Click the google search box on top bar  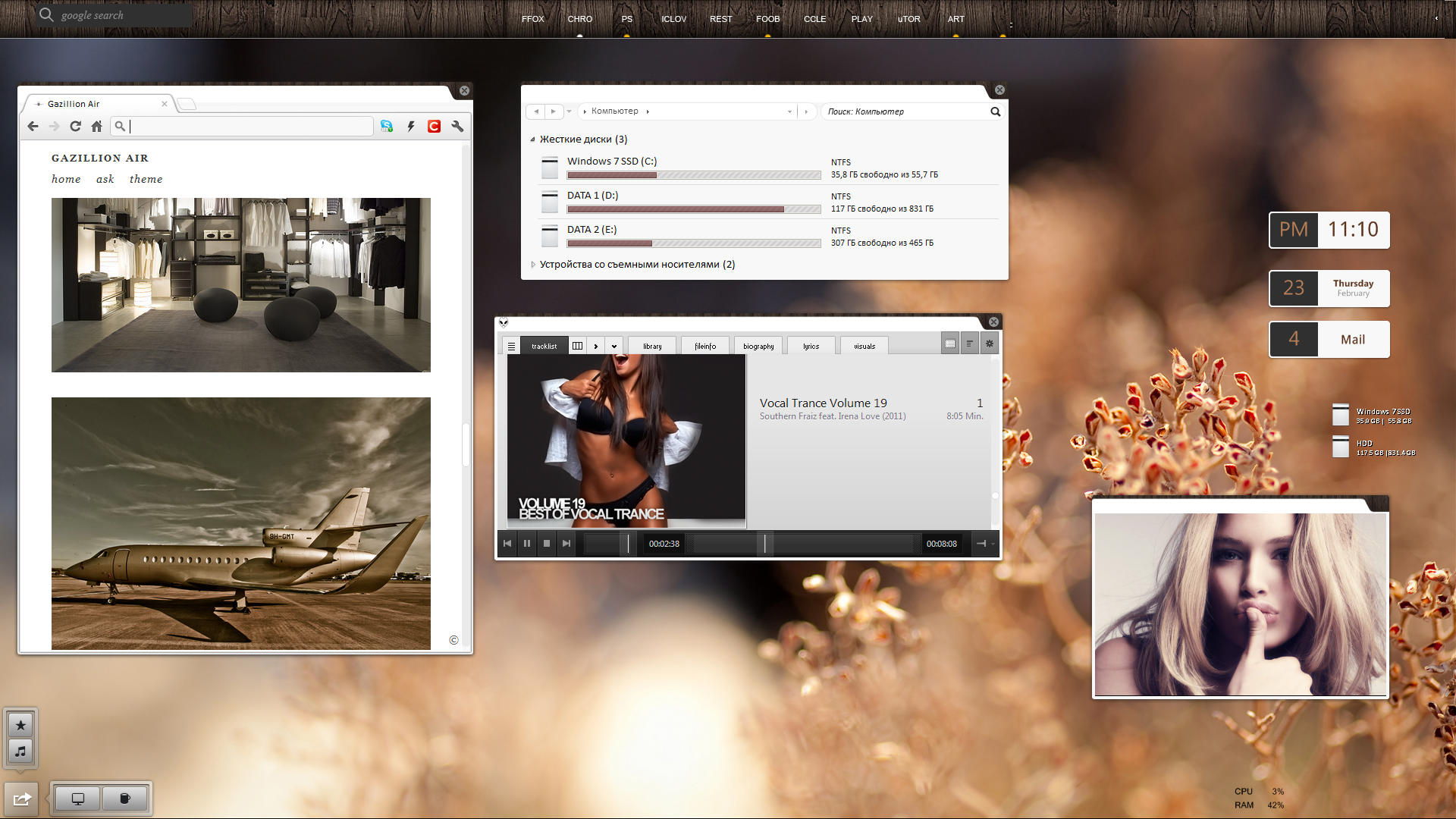114,15
